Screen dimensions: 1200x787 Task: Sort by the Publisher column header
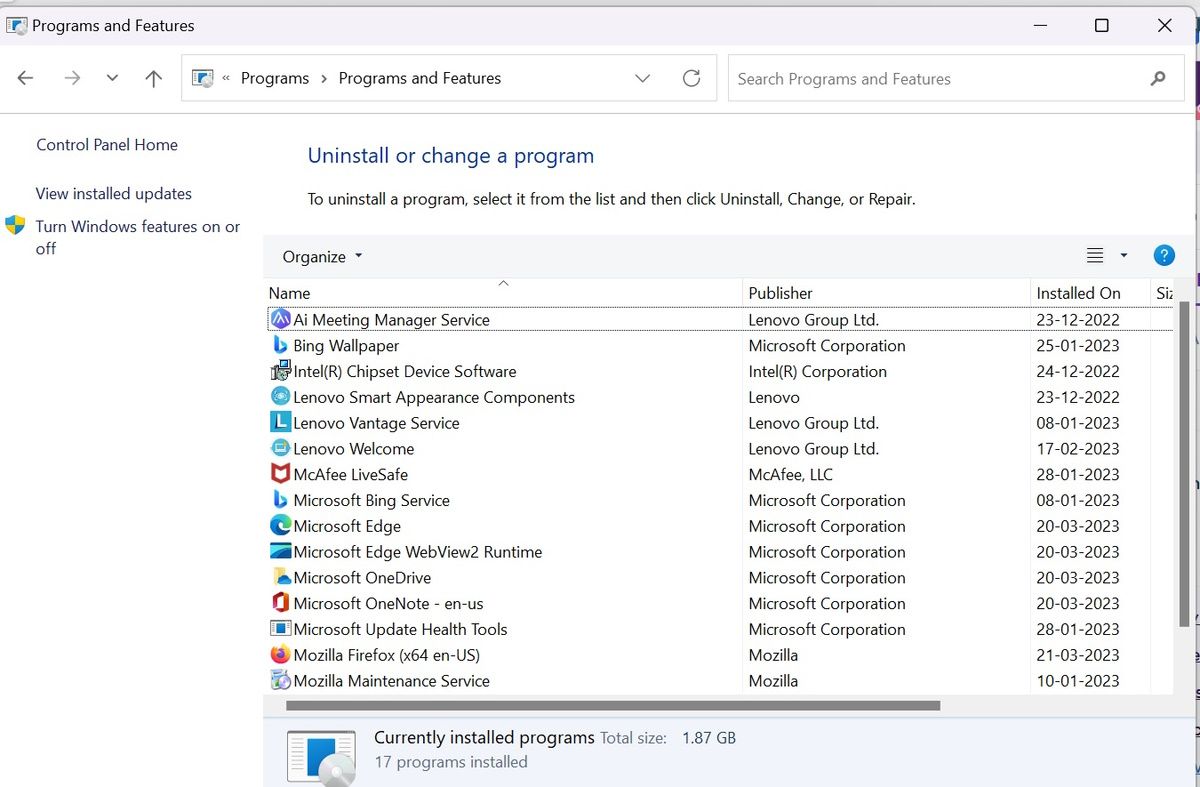887,293
